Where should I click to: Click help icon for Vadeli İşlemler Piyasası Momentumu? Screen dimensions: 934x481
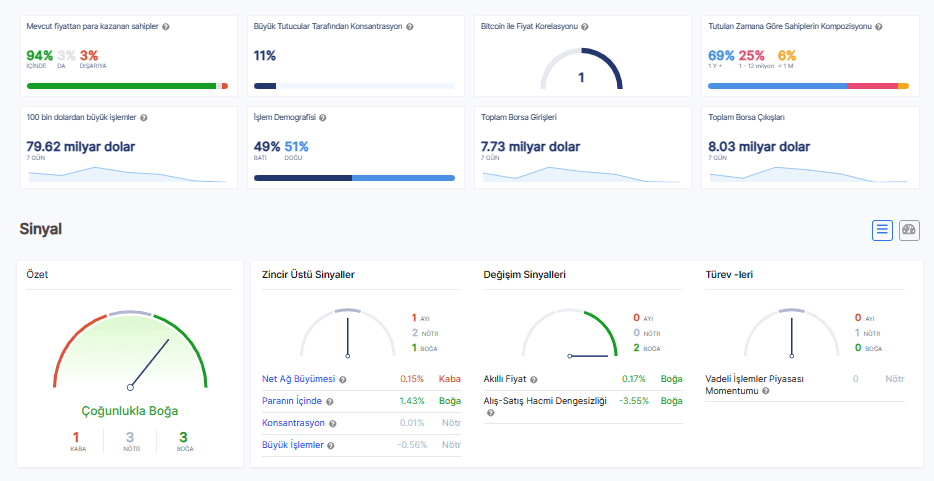(x=766, y=391)
